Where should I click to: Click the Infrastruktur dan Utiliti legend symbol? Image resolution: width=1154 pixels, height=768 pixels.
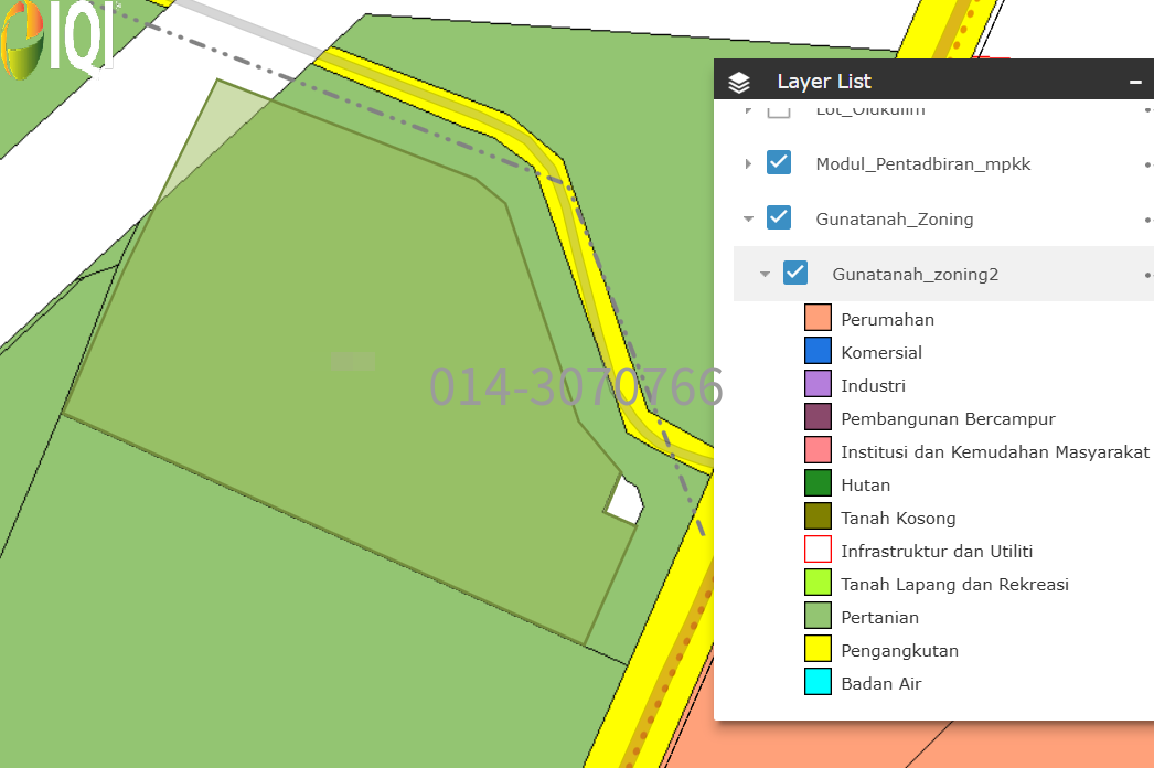pos(818,551)
